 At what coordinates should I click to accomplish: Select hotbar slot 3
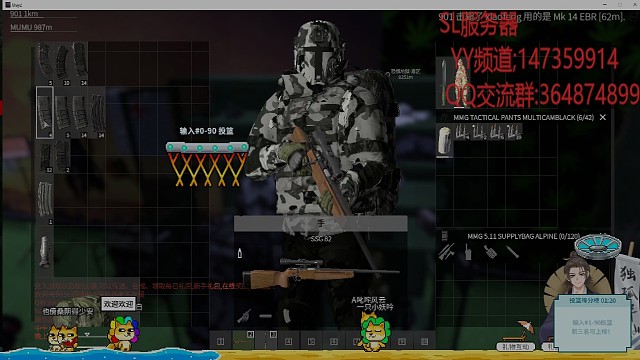(266, 341)
